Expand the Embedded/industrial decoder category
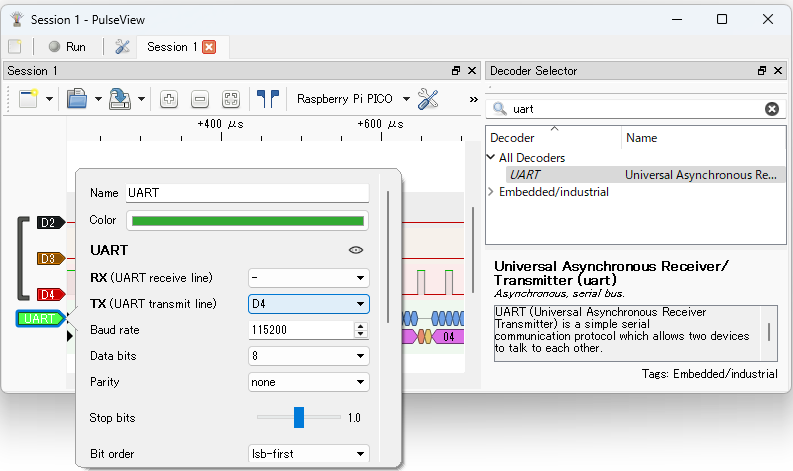 (x=491, y=192)
